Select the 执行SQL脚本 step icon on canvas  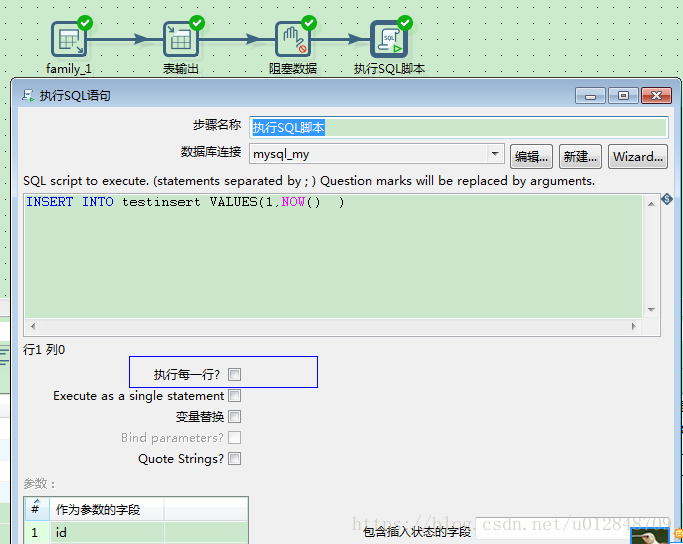click(x=389, y=40)
